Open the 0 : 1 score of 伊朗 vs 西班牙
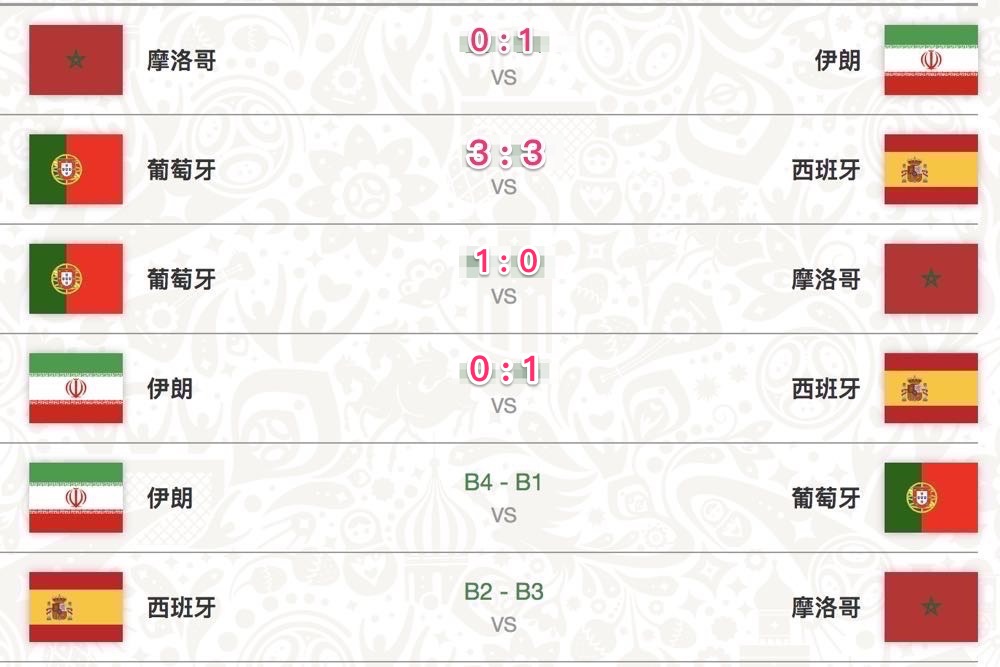 coord(504,371)
